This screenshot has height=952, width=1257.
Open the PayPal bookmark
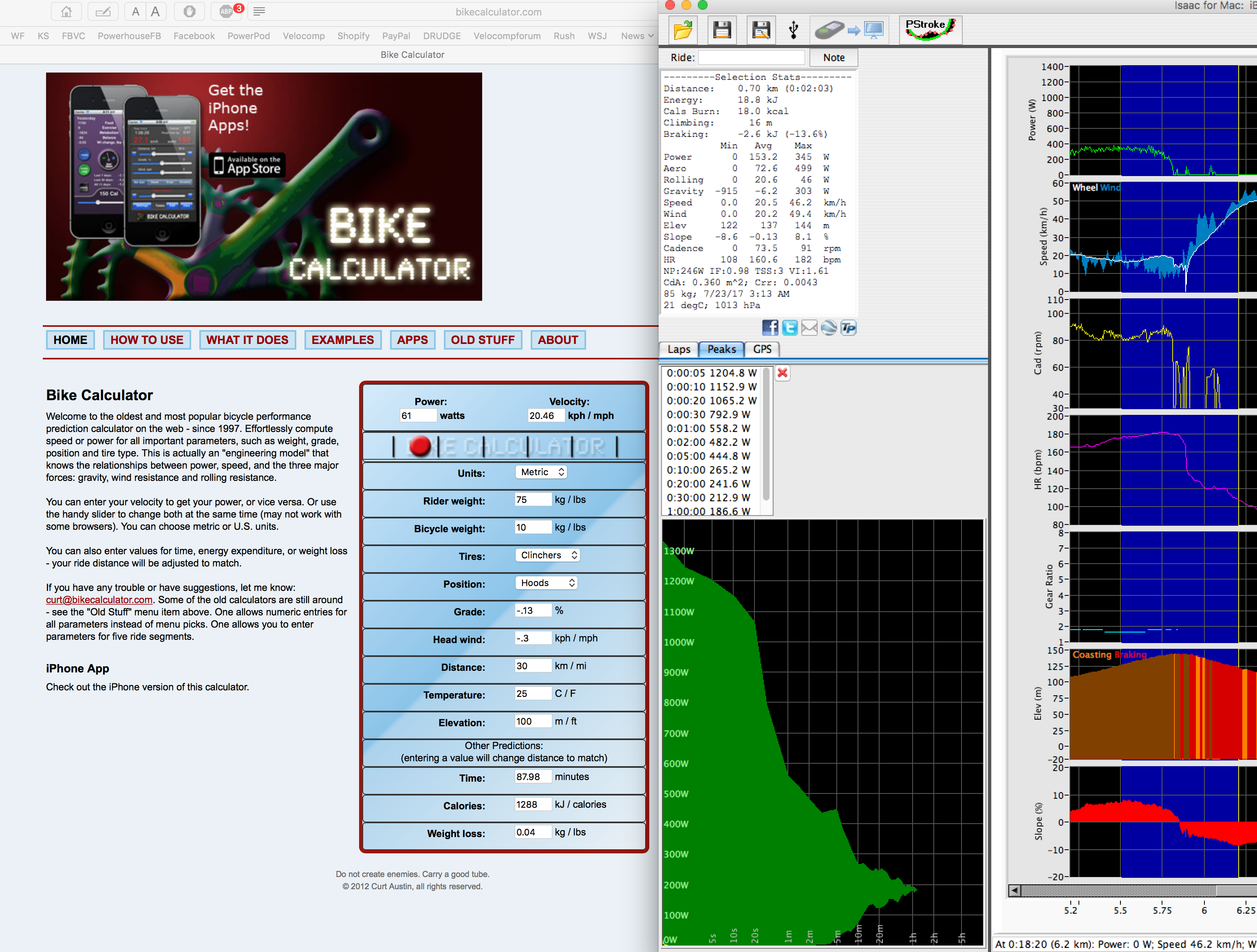click(396, 36)
